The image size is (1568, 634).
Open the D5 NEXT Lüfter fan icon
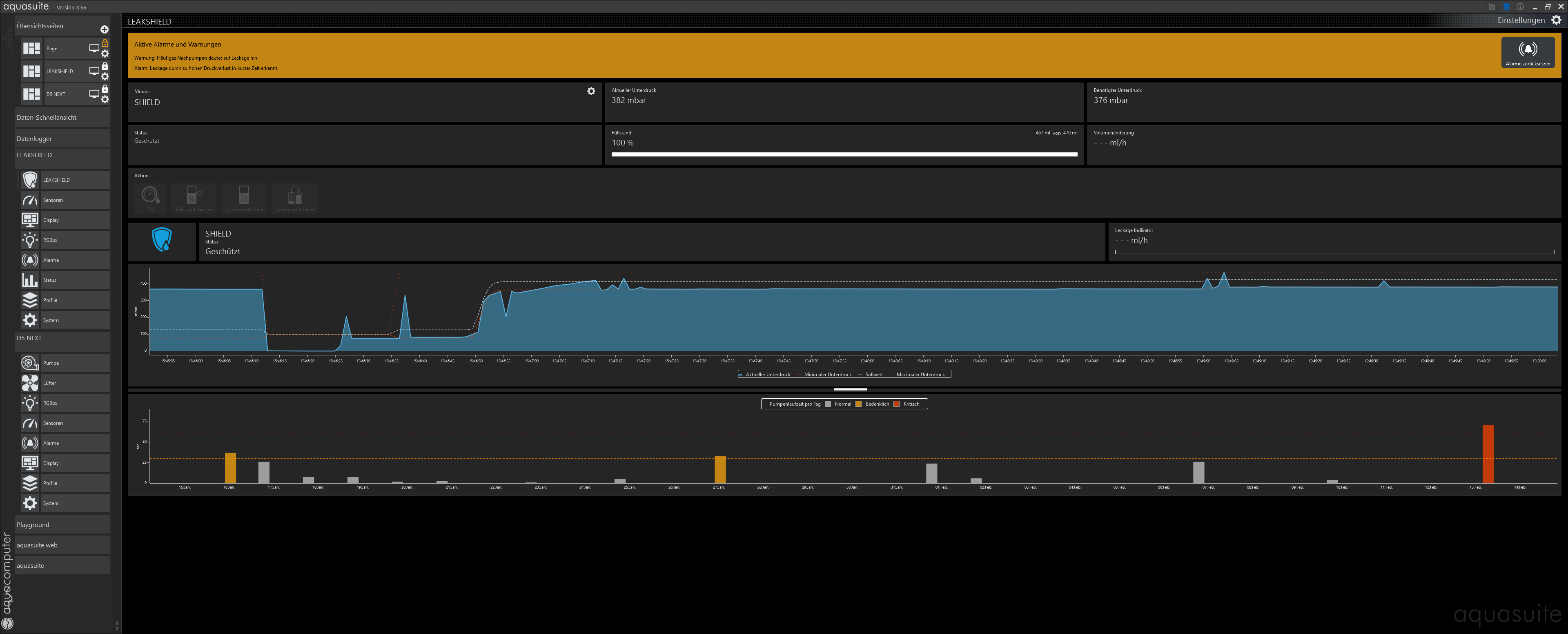point(30,383)
